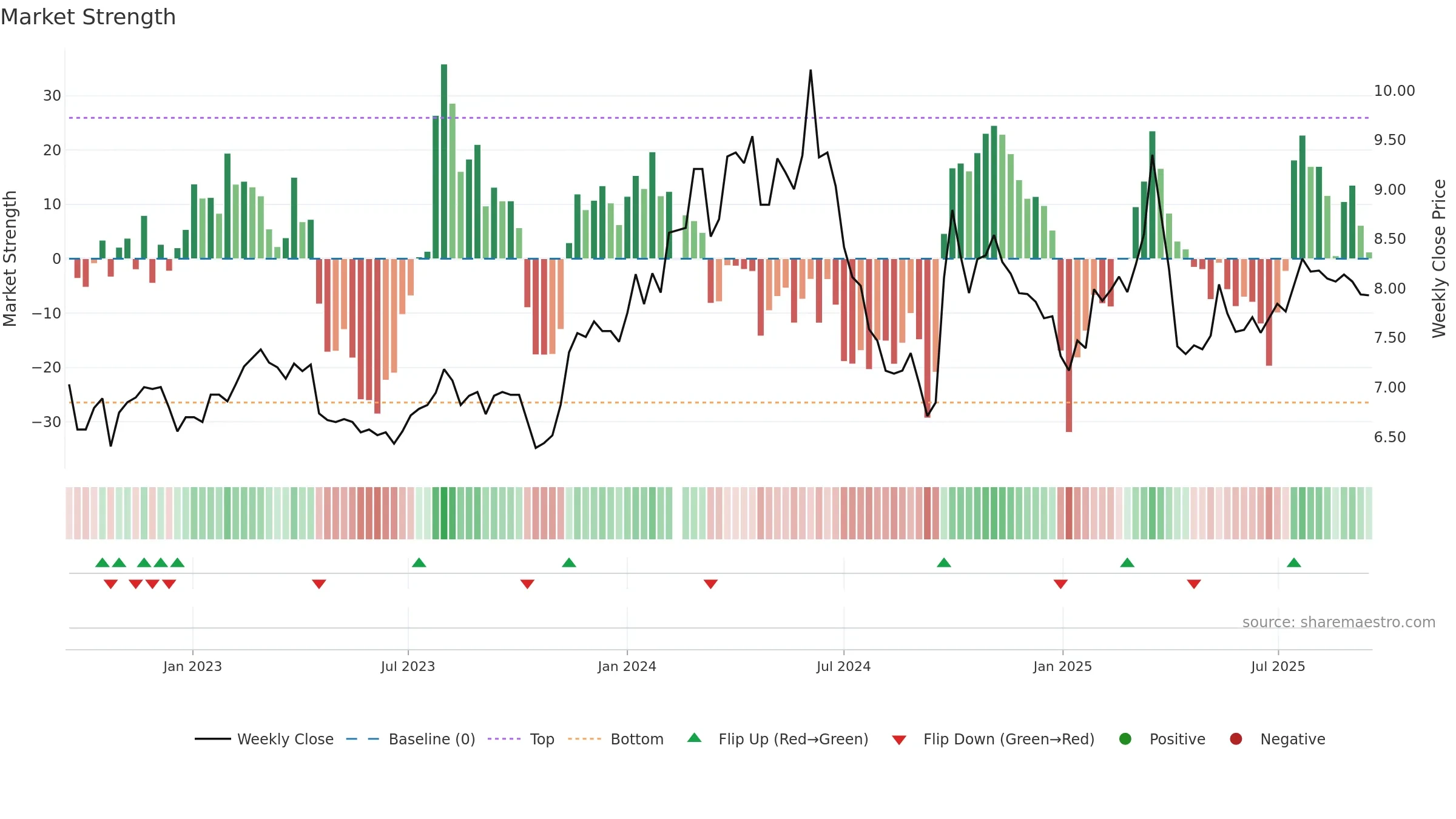The height and width of the screenshot is (819, 1456).
Task: Click the black Weekly Close line sample in legend
Action: 212,739
